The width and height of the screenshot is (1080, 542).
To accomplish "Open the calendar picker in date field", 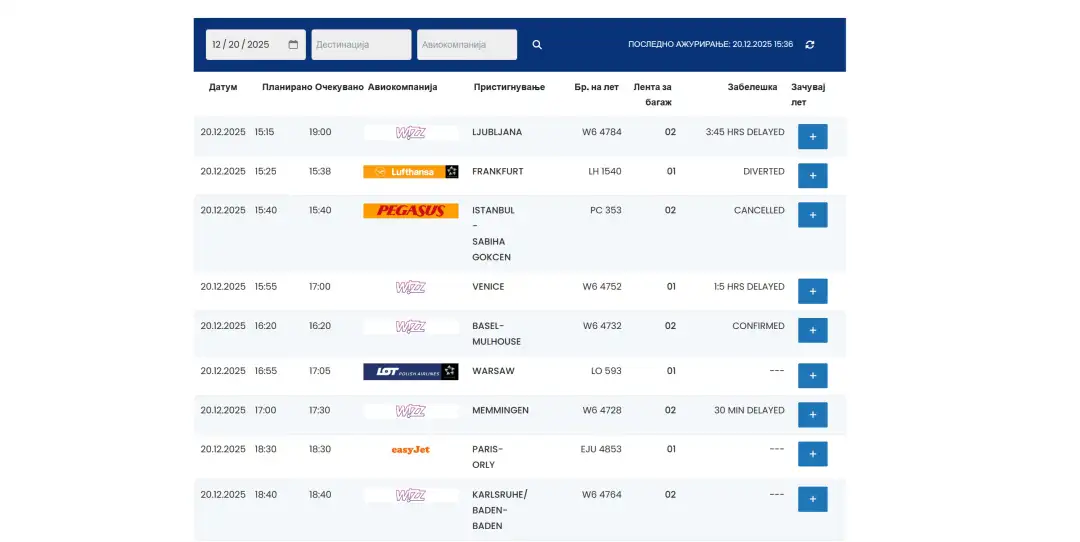I will (293, 45).
